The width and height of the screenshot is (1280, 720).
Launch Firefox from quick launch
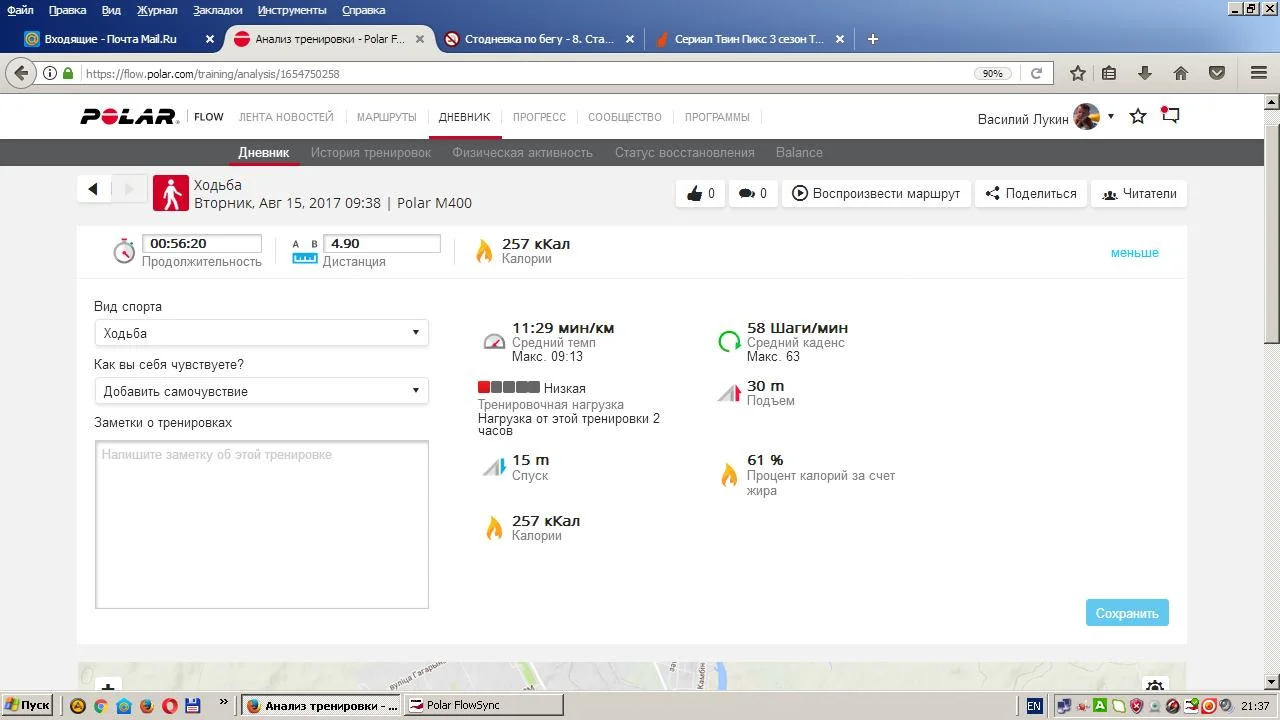(147, 705)
